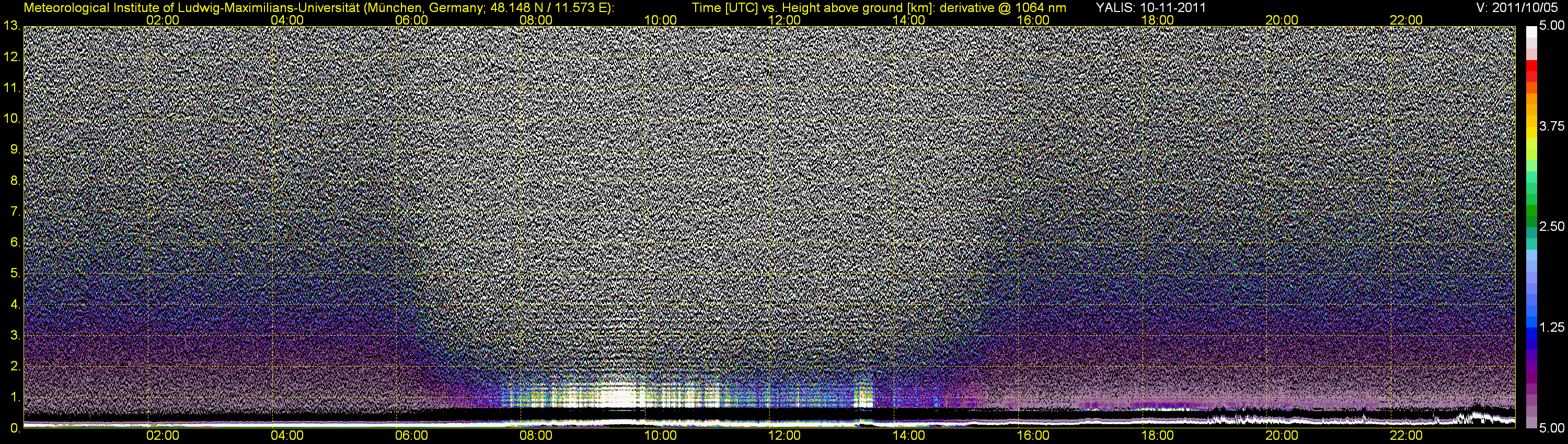Select 18:00 on the bottom time axis
Viewport: 1568px width, 444px height.
(x=1158, y=436)
